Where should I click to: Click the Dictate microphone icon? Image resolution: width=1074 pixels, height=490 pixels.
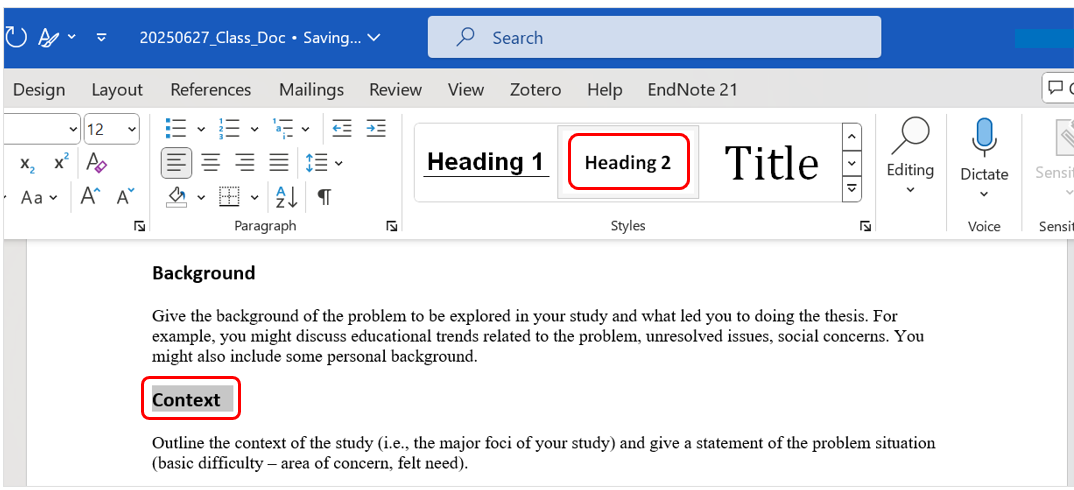point(984,137)
